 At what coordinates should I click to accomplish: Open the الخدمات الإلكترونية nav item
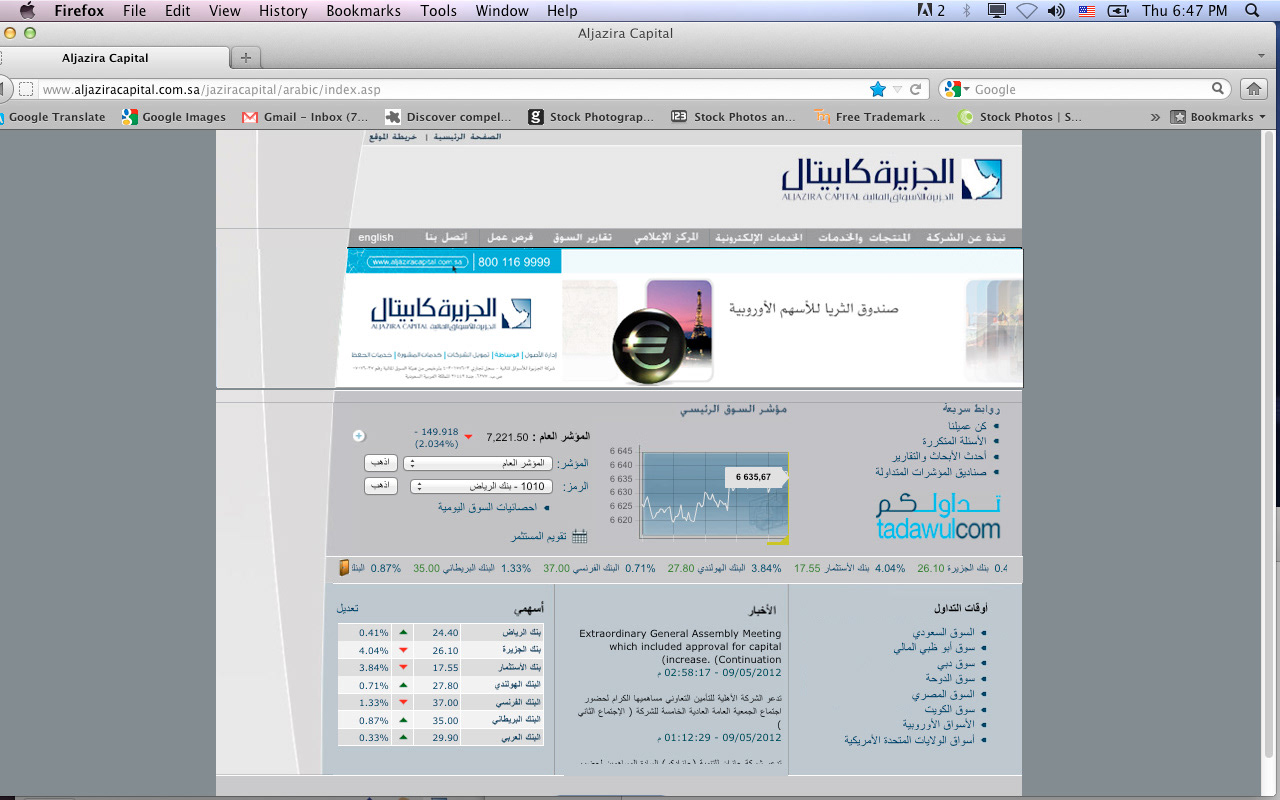pyautogui.click(x=757, y=238)
